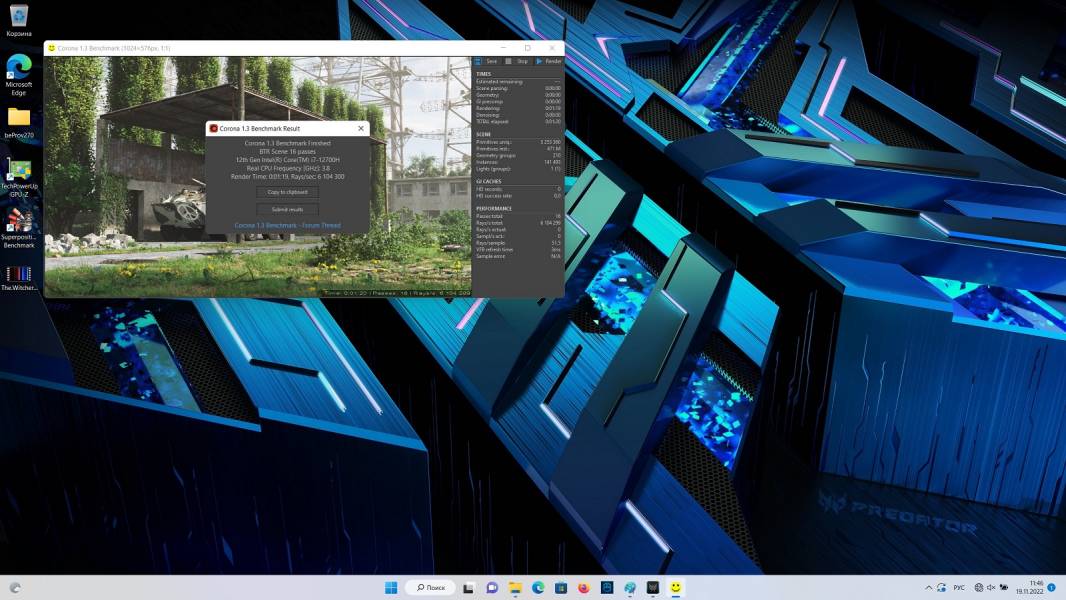Select Superposition Benchmark desktop shortcut
The height and width of the screenshot is (600, 1066).
pyautogui.click(x=18, y=222)
